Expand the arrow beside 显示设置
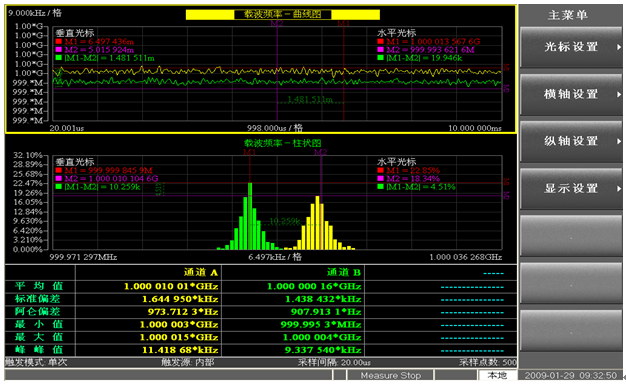This screenshot has height=386, width=626. coord(618,188)
